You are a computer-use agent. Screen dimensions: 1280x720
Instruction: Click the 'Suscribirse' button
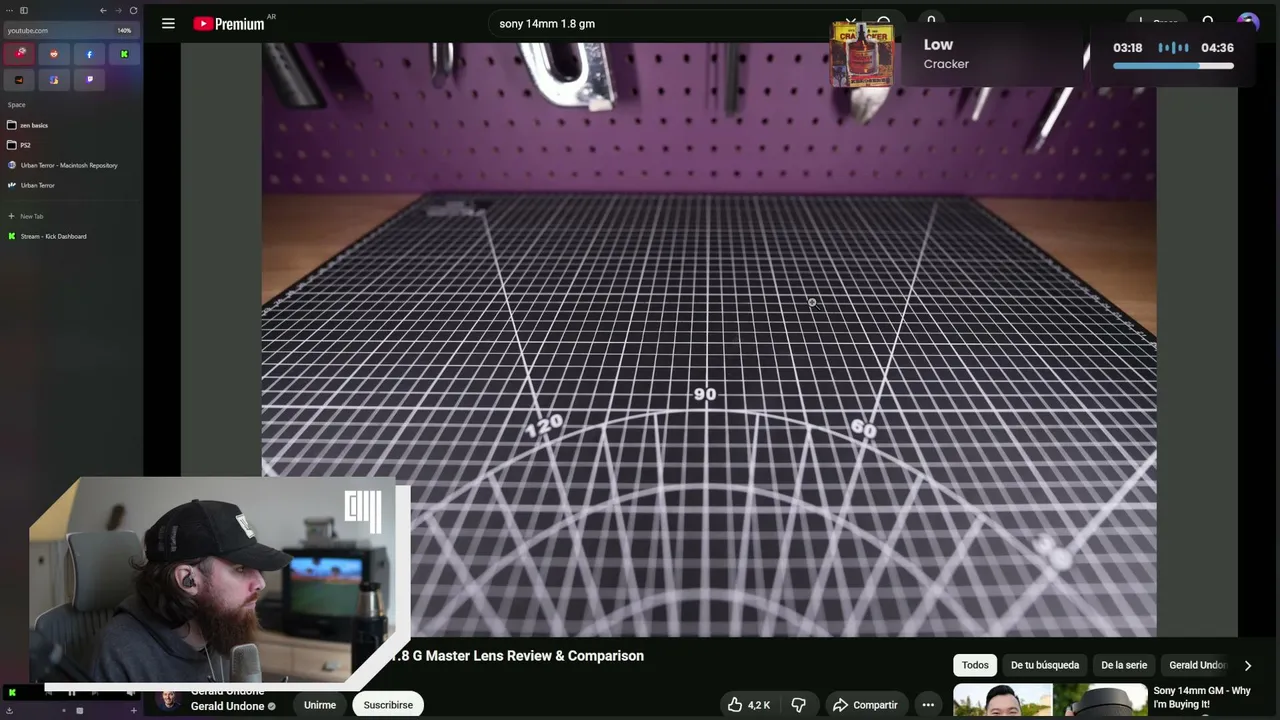coord(388,705)
